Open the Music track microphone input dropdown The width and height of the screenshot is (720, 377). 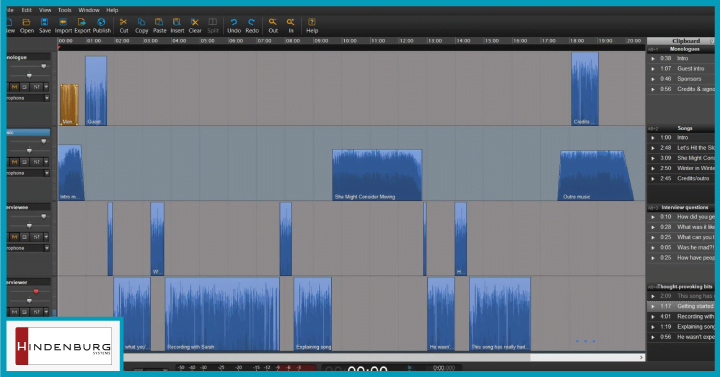tap(46, 173)
